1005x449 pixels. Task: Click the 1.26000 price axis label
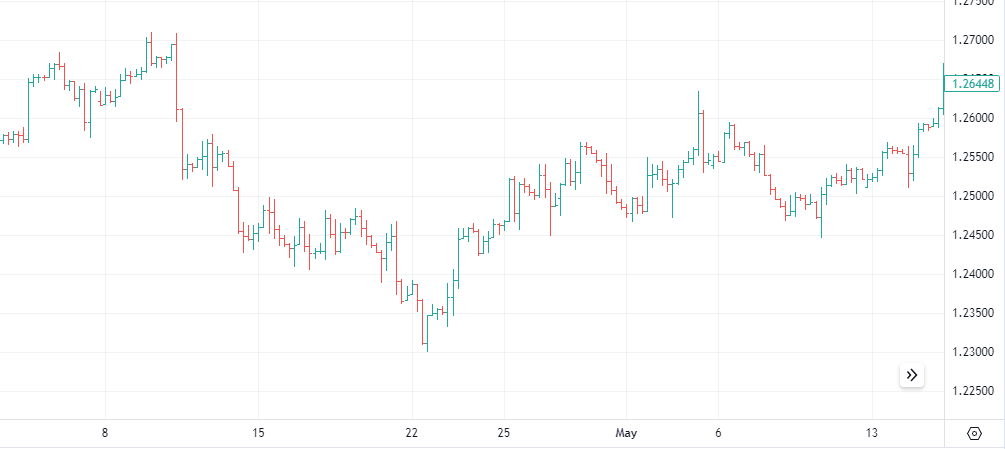[x=973, y=118]
